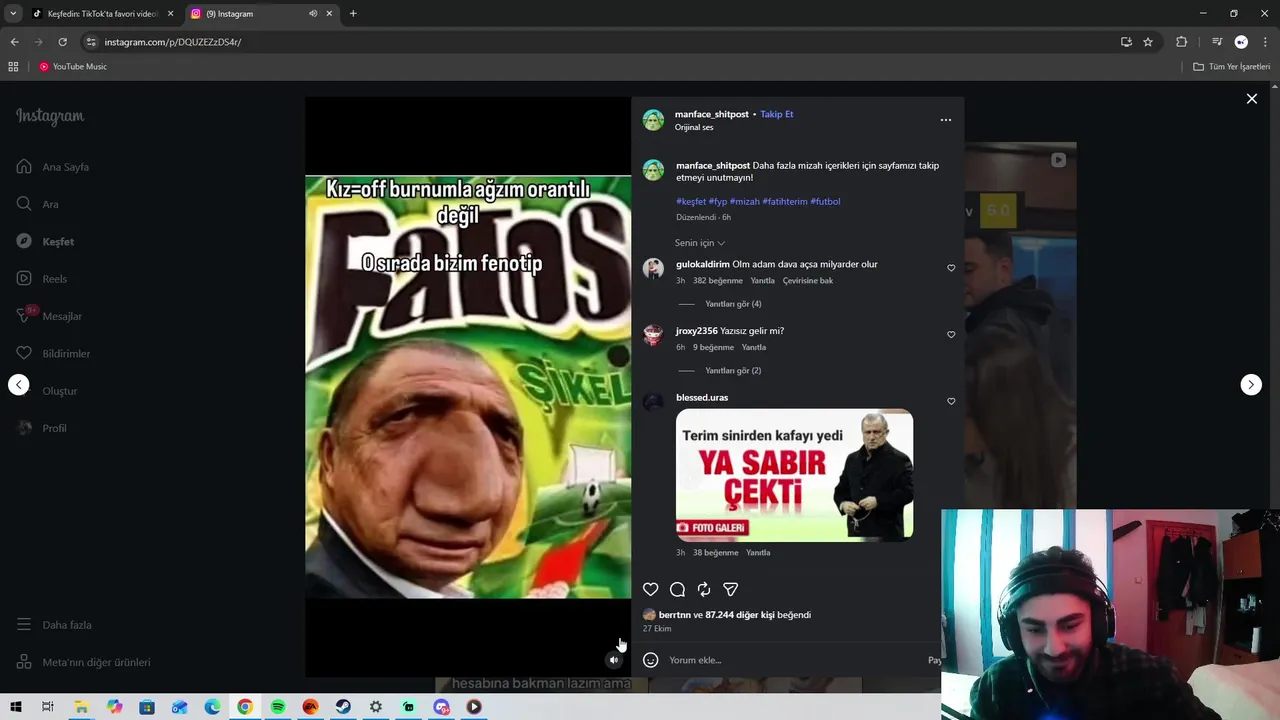Open the blessed.uras username link
Viewport: 1280px width, 720px height.
[702, 398]
